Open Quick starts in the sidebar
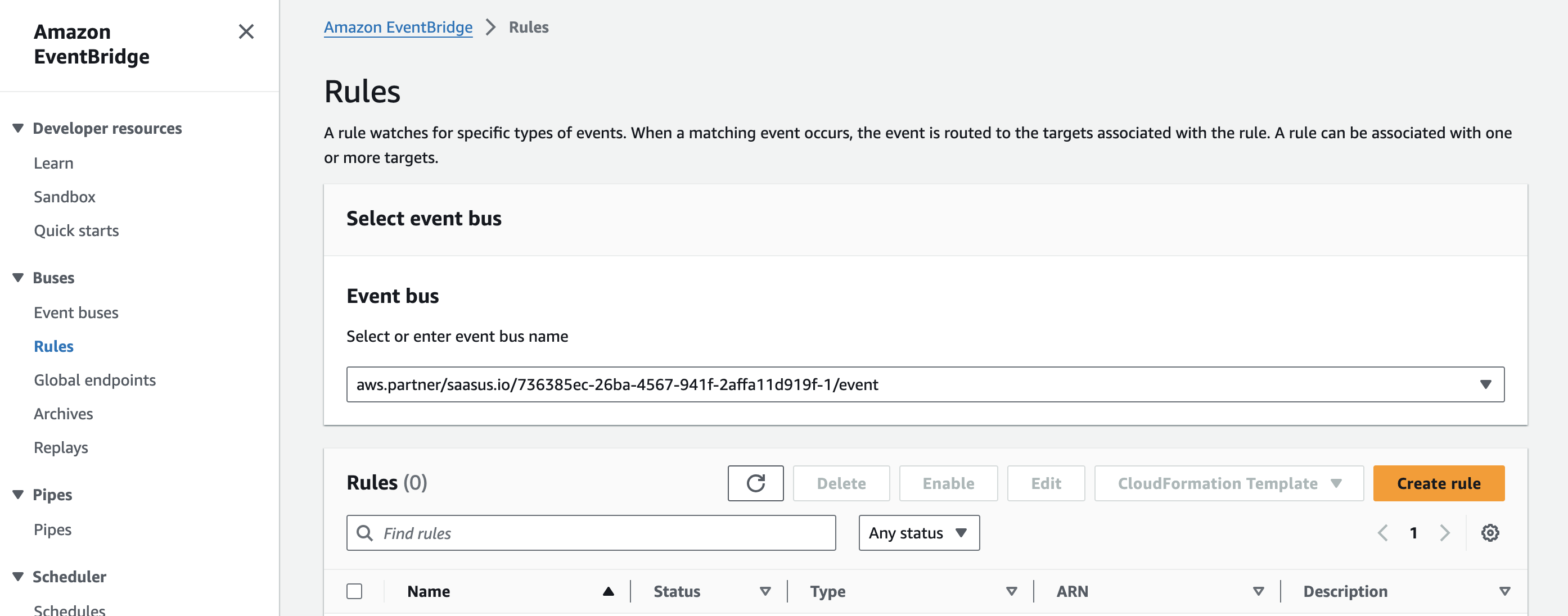This screenshot has height=616, width=1568. (x=76, y=231)
